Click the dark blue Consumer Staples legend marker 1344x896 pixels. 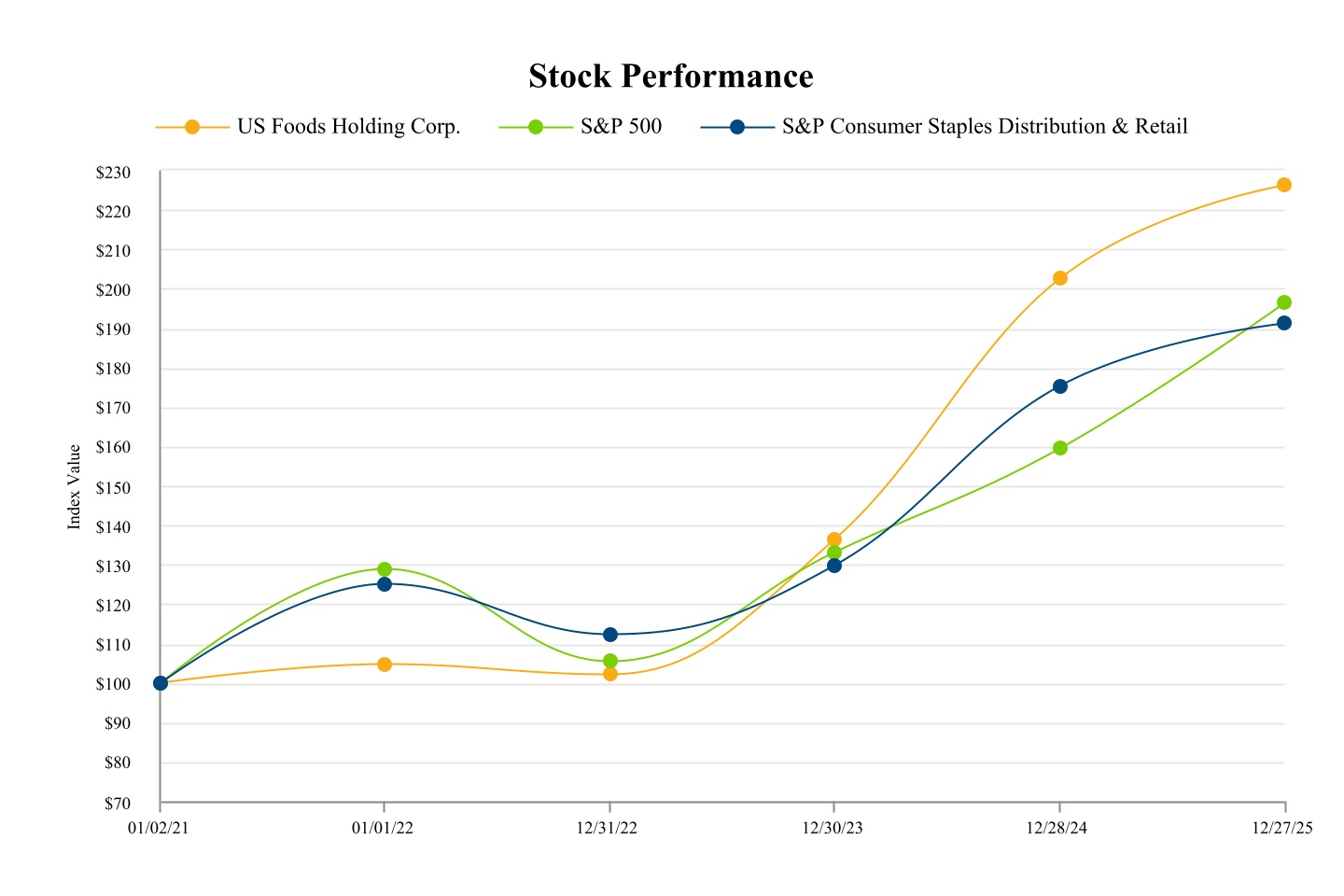click(737, 127)
